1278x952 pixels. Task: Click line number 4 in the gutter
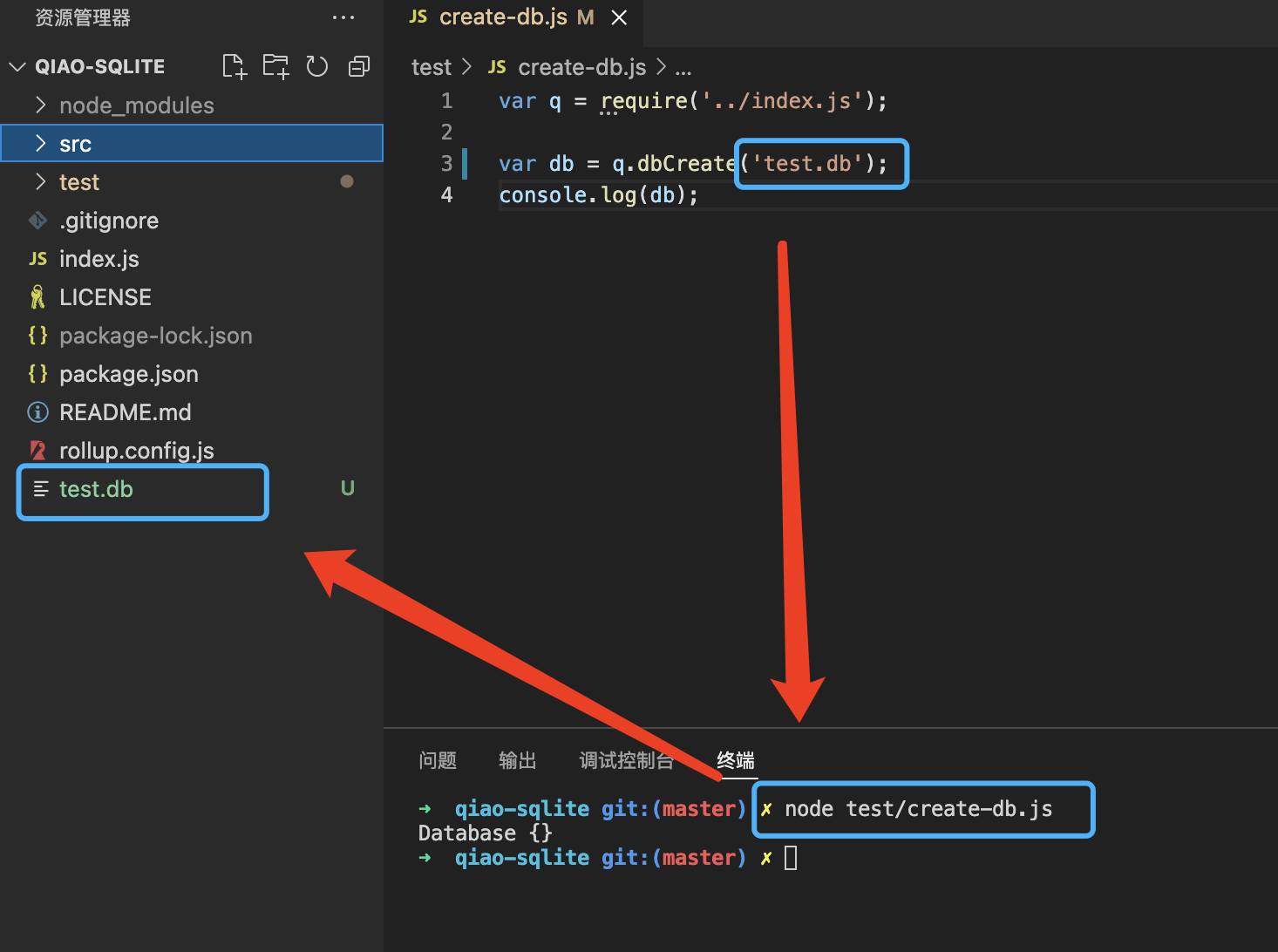[447, 195]
